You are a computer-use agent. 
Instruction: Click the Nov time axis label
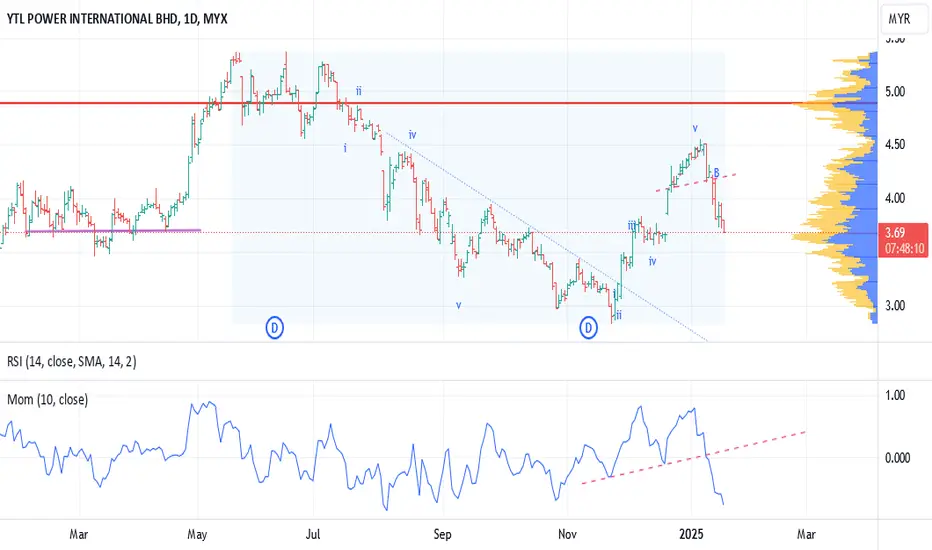click(567, 534)
